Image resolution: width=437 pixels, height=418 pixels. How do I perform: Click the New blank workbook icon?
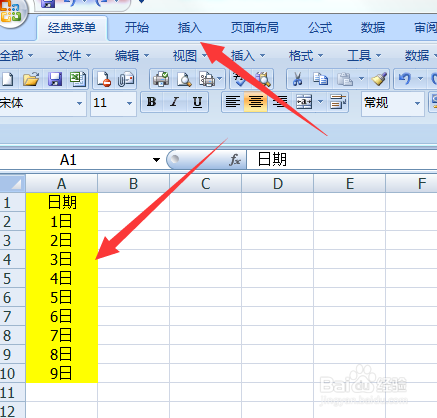7,79
